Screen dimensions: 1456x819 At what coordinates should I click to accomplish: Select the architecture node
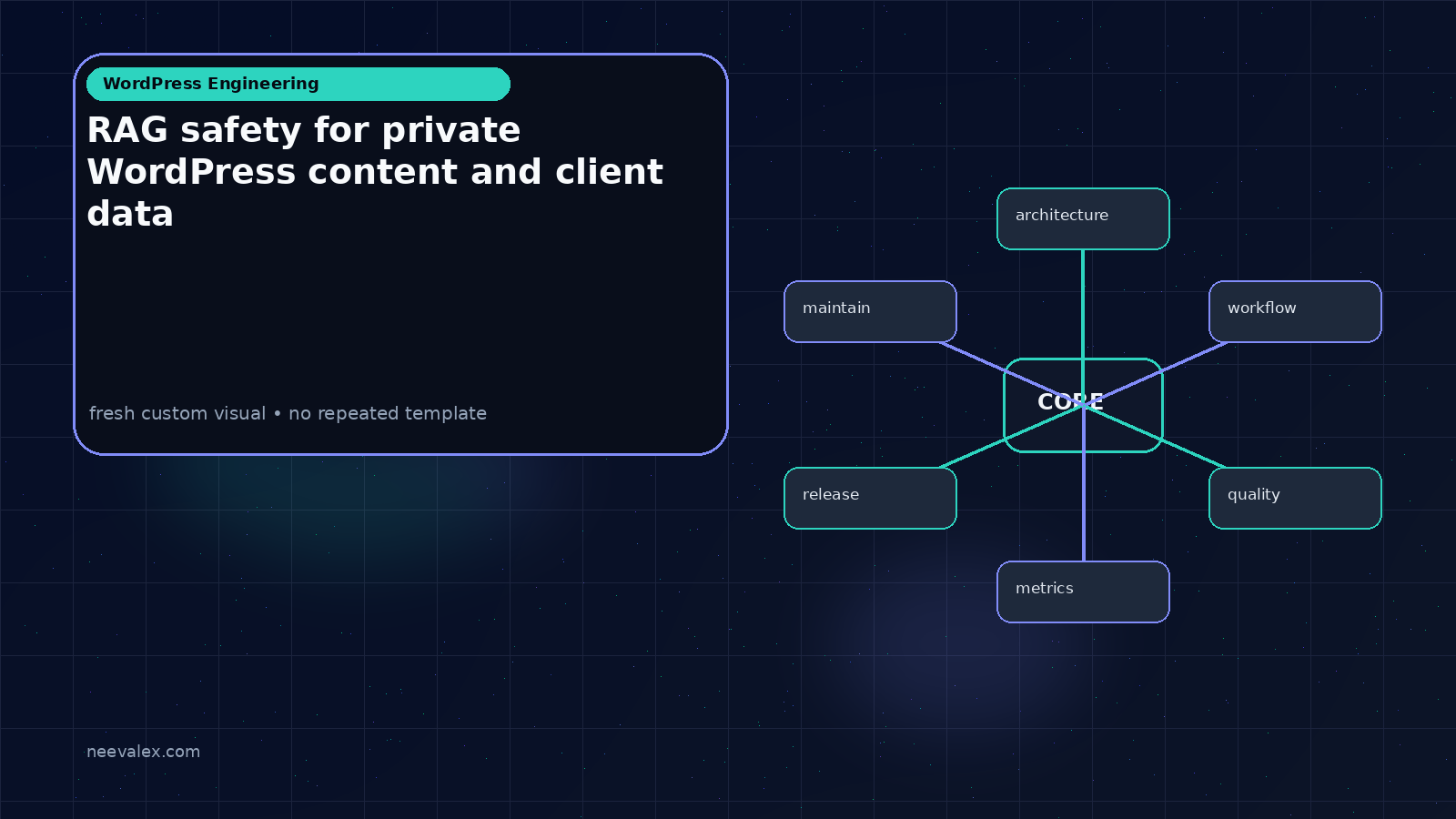click(1083, 218)
